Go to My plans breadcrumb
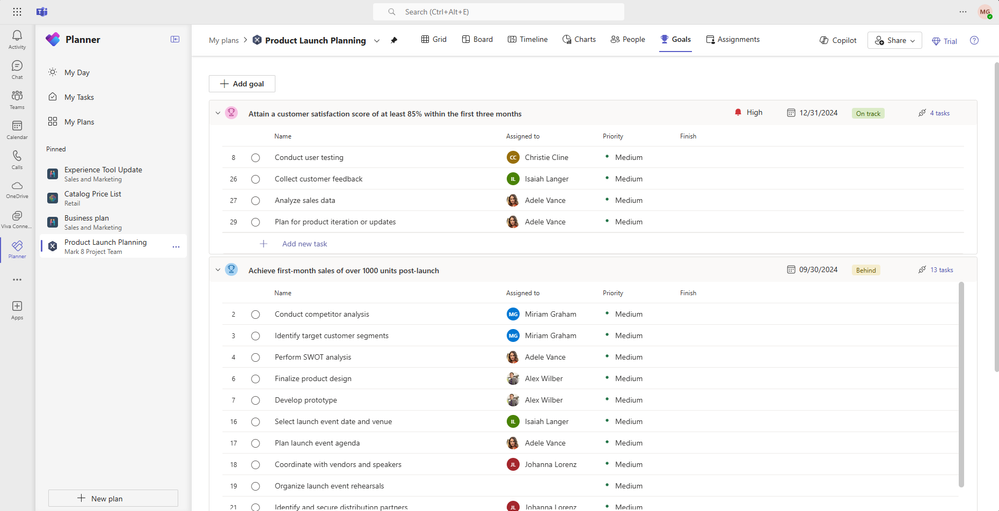 [x=224, y=40]
